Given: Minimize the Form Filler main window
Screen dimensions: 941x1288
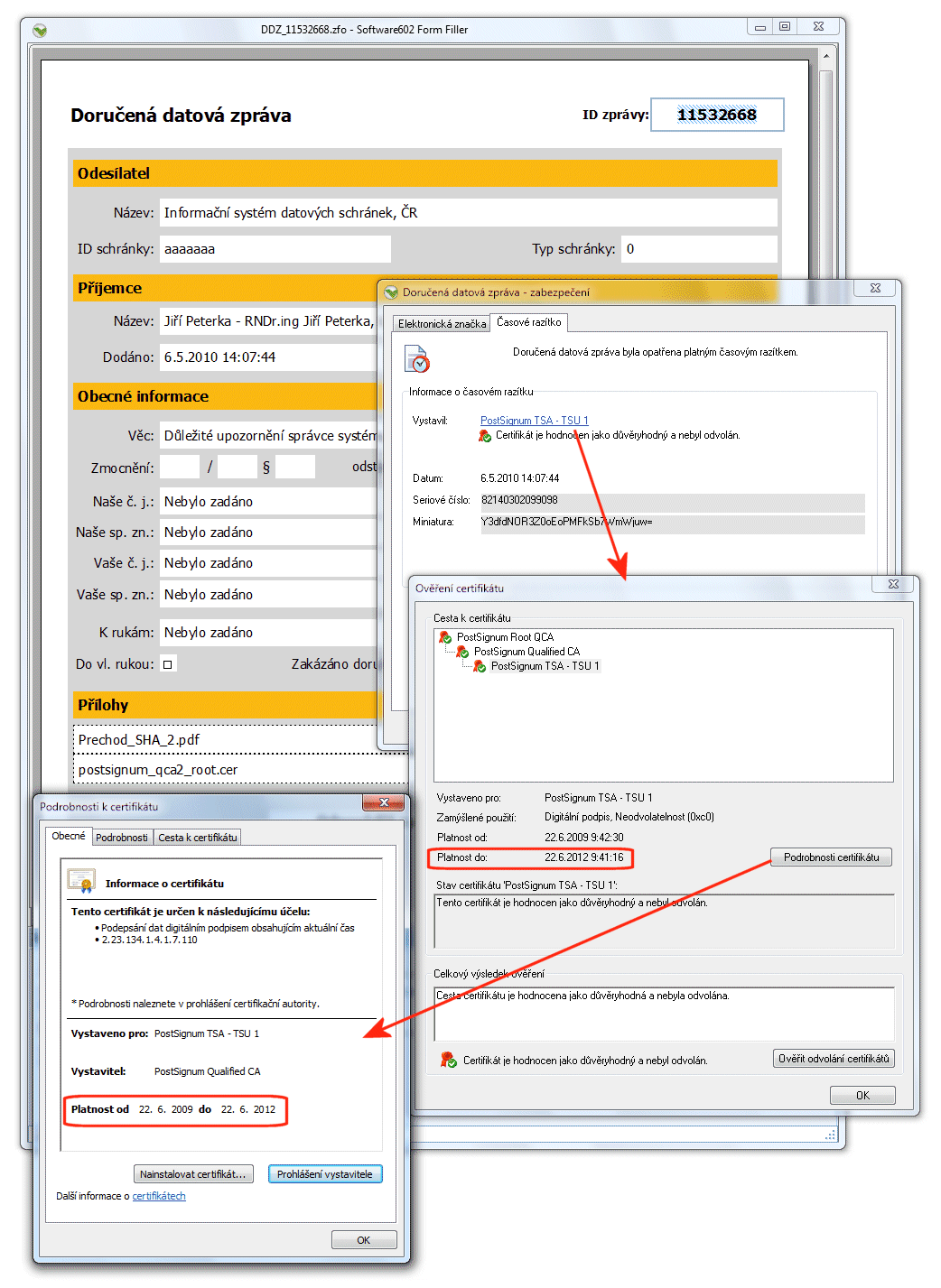Looking at the screenshot, I should pos(760,27).
